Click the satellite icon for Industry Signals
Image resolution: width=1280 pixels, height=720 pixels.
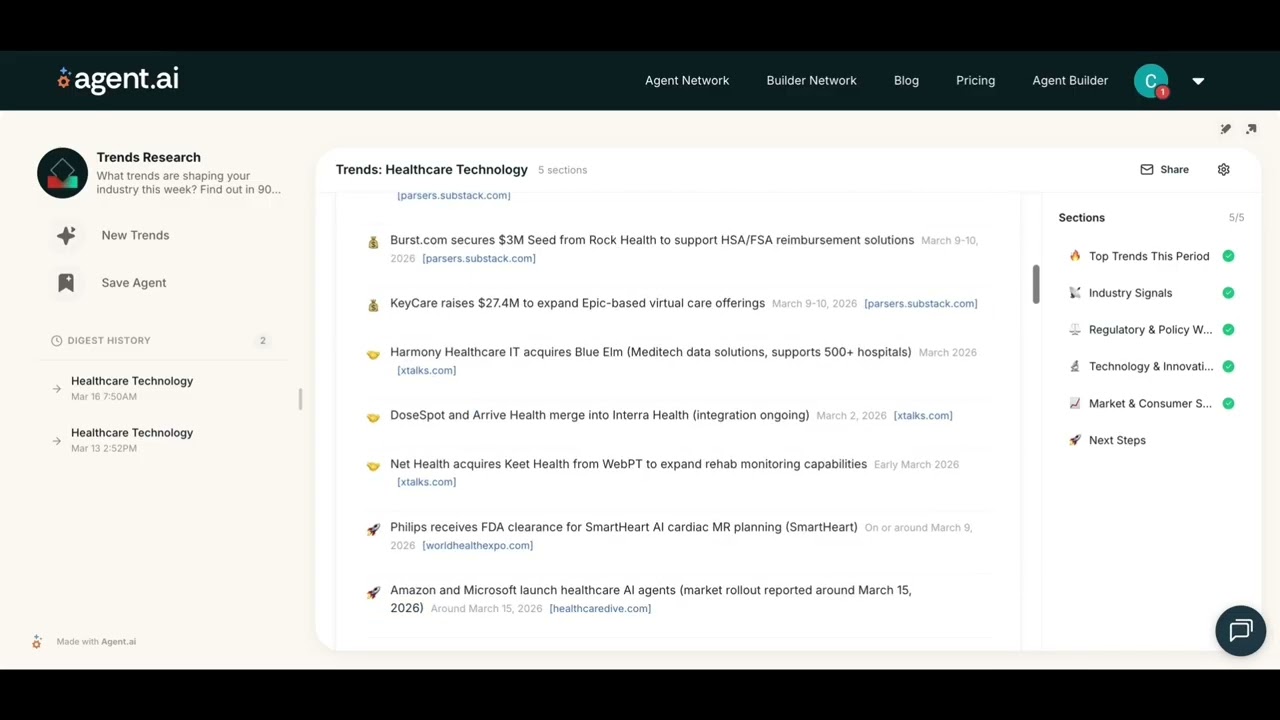tap(1075, 293)
